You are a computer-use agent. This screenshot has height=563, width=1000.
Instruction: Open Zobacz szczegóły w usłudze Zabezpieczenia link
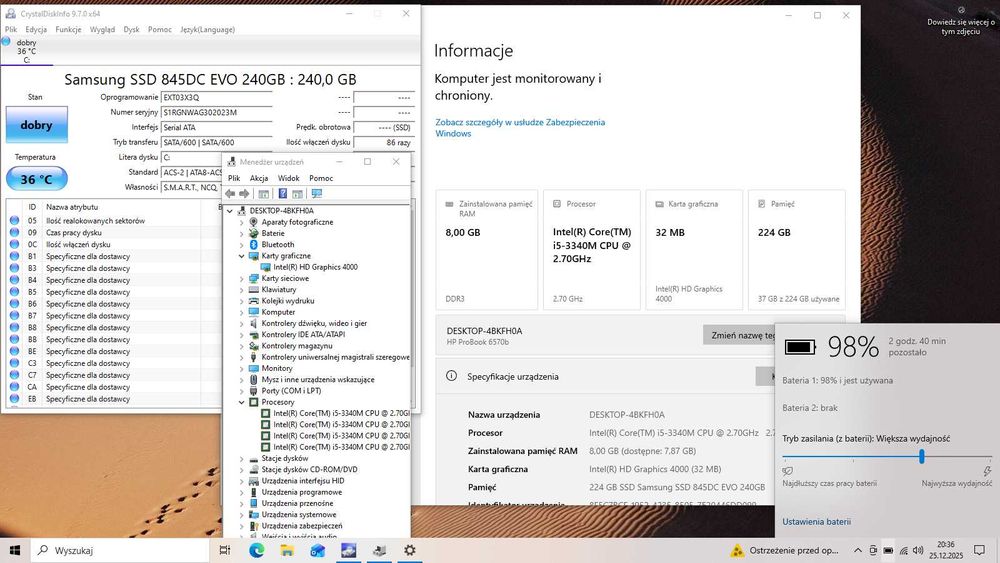pyautogui.click(x=520, y=128)
